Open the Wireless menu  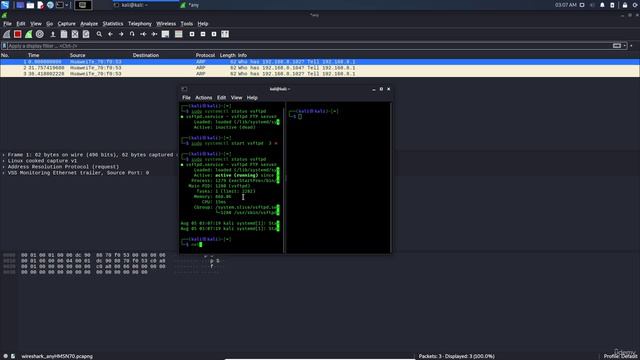pyautogui.click(x=166, y=24)
